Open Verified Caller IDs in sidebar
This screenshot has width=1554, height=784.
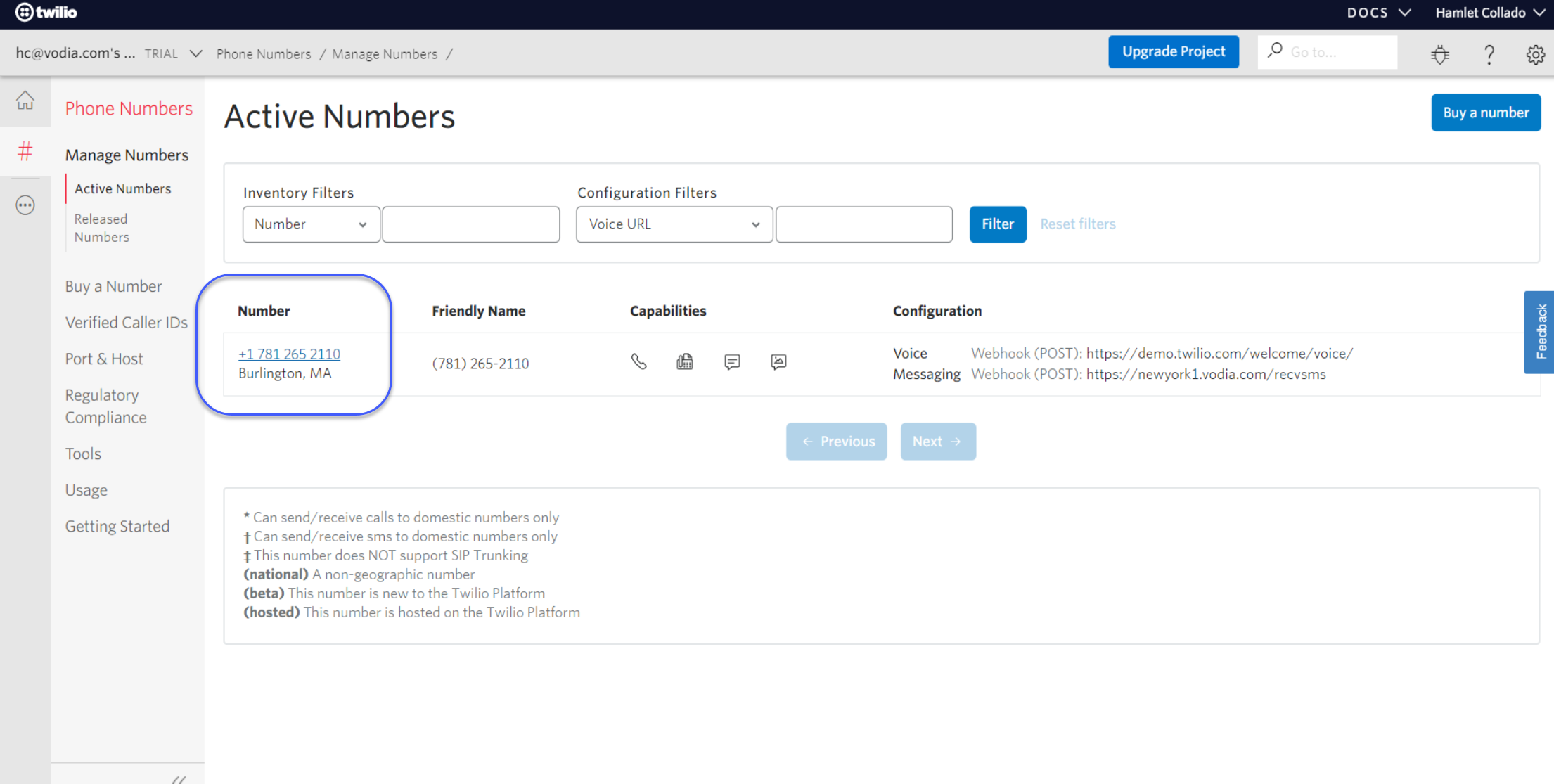(127, 322)
